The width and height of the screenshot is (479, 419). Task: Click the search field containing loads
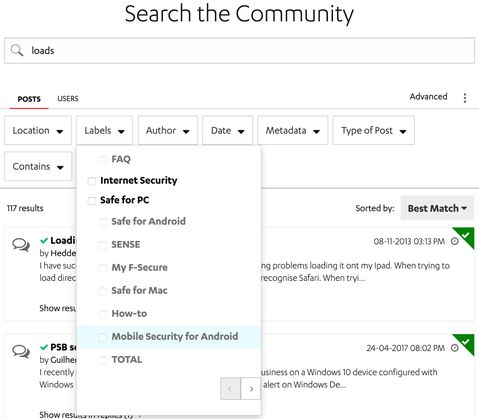[239, 51]
